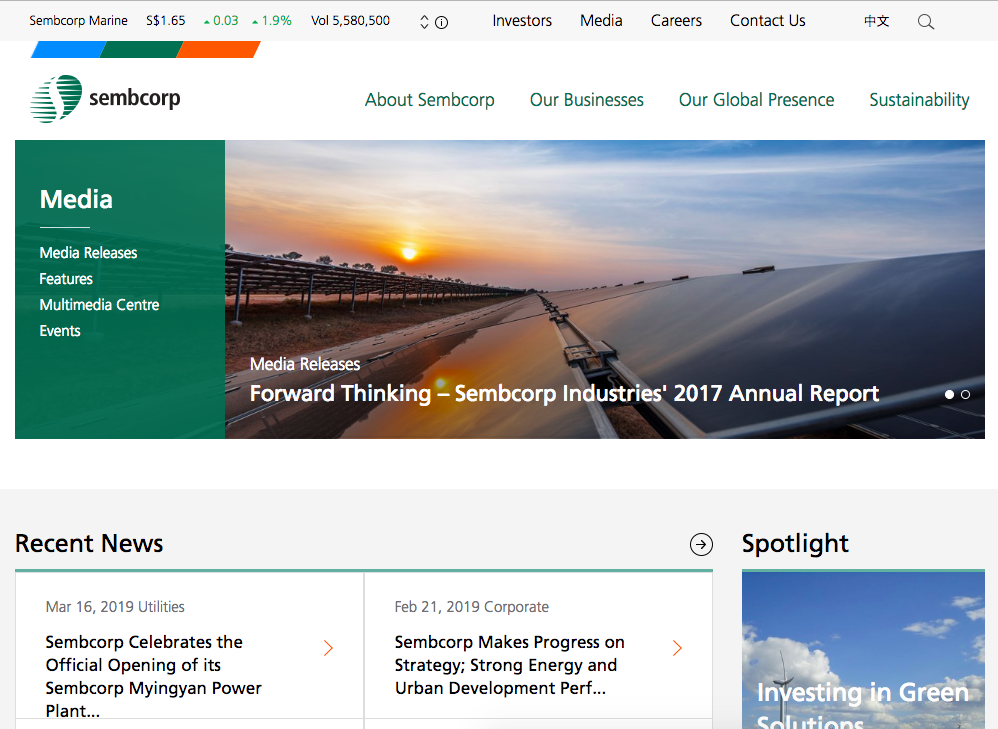Open Events in Media sidebar
Viewport: 998px width, 729px height.
click(x=60, y=331)
